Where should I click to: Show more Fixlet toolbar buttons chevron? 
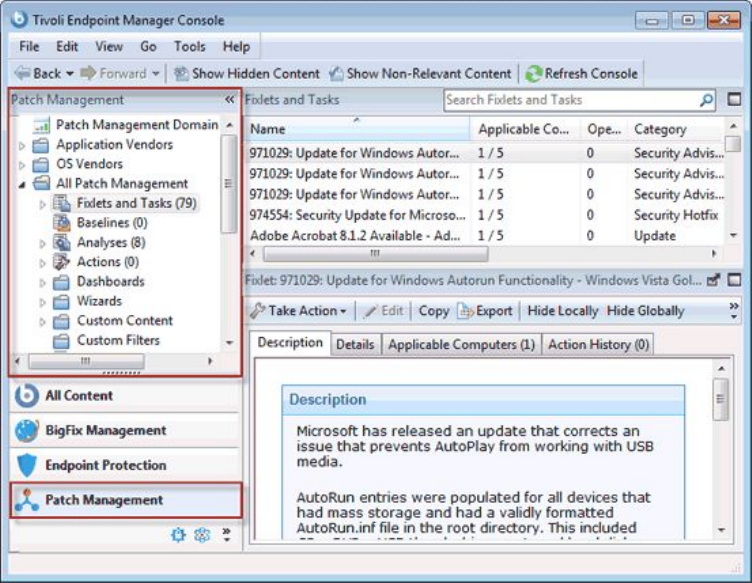(734, 310)
